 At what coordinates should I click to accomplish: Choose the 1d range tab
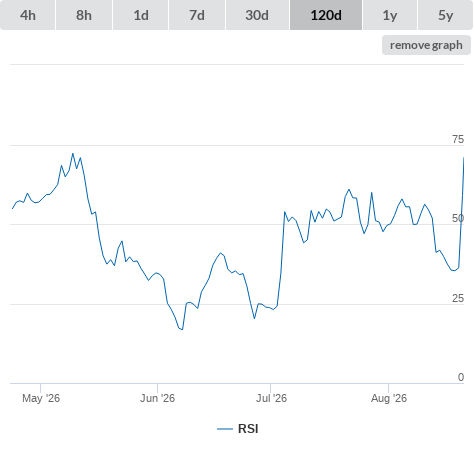coord(141,15)
